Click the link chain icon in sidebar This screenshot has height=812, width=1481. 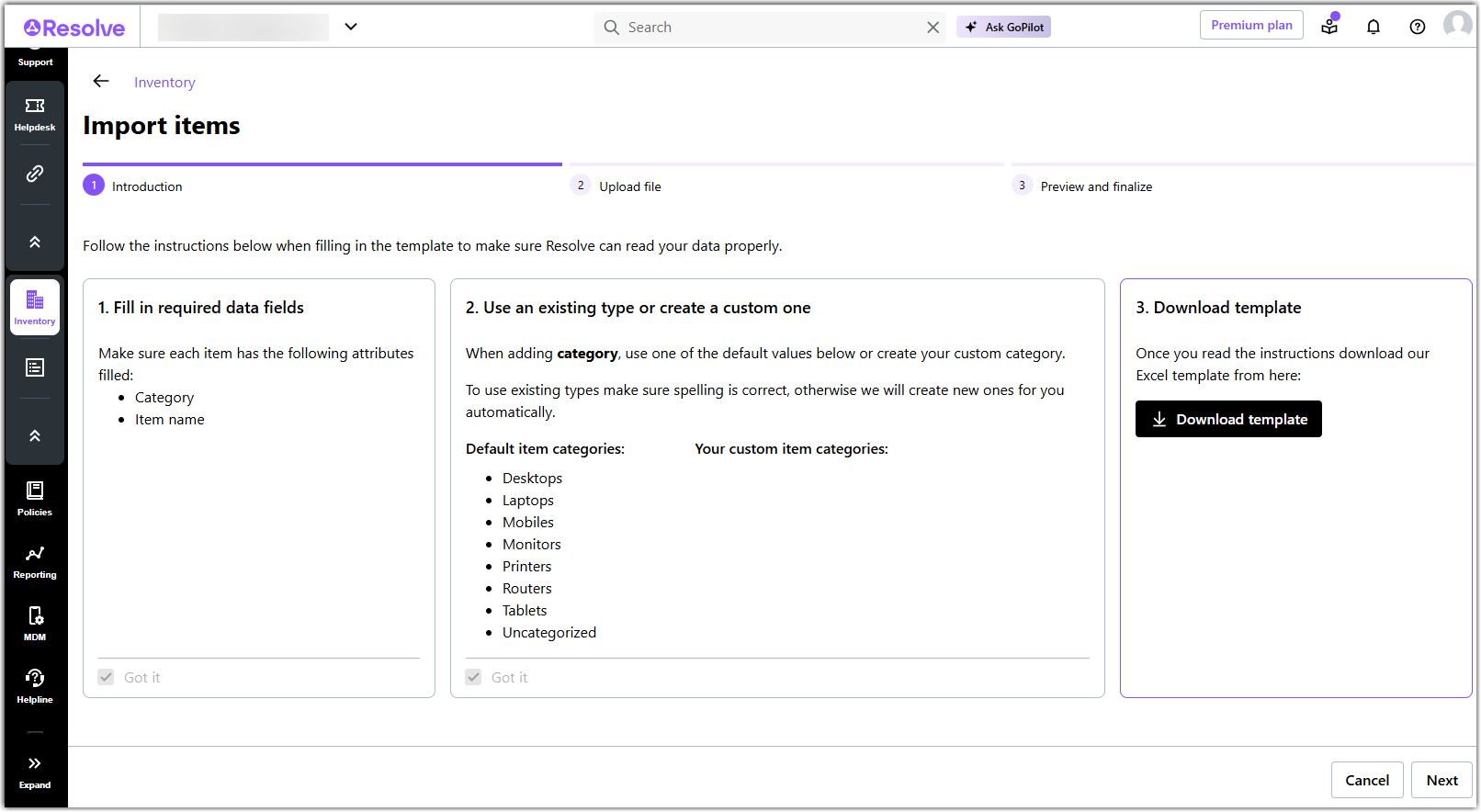click(x=35, y=174)
